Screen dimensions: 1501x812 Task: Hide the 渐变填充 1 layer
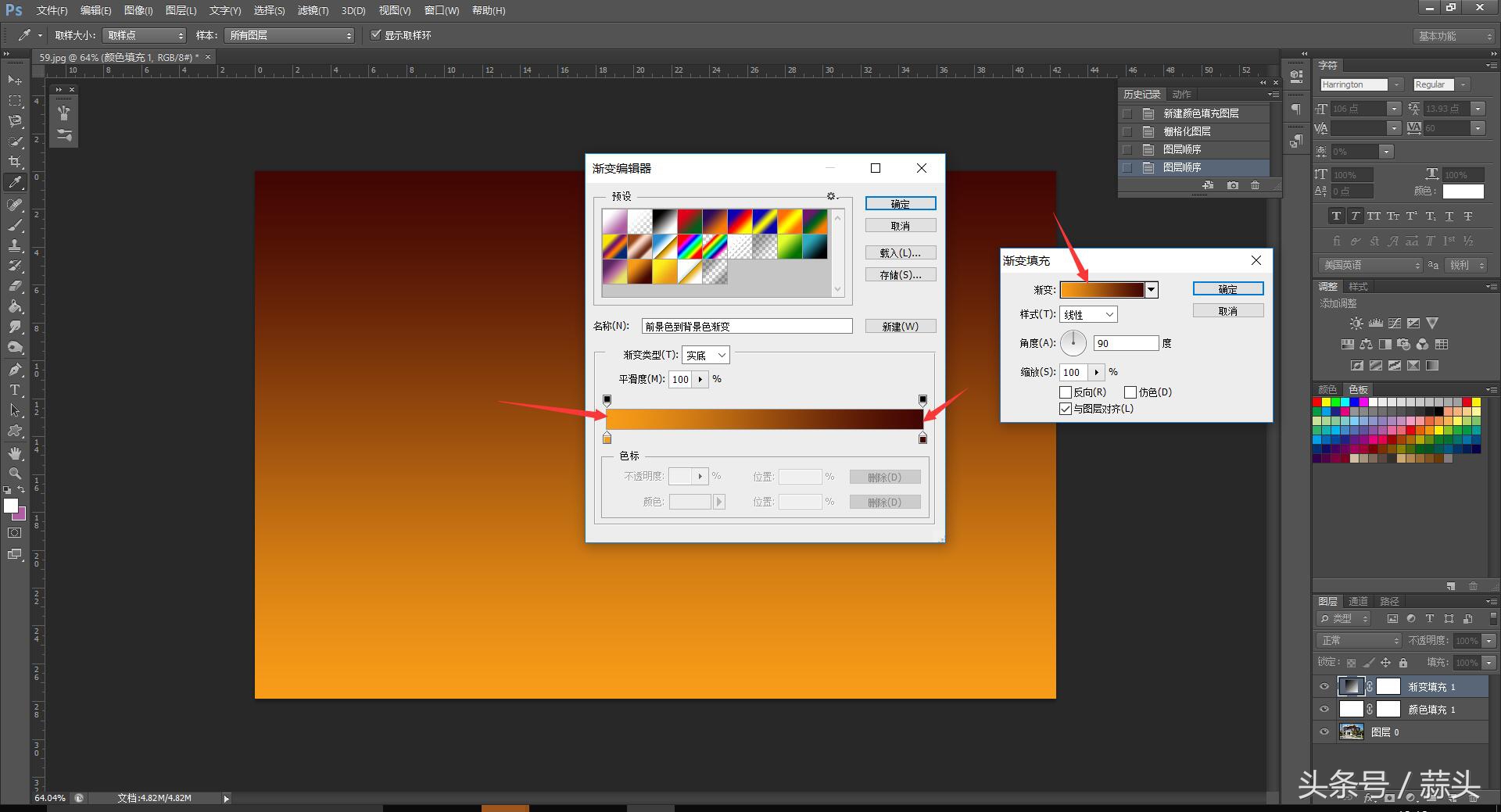pos(1324,687)
